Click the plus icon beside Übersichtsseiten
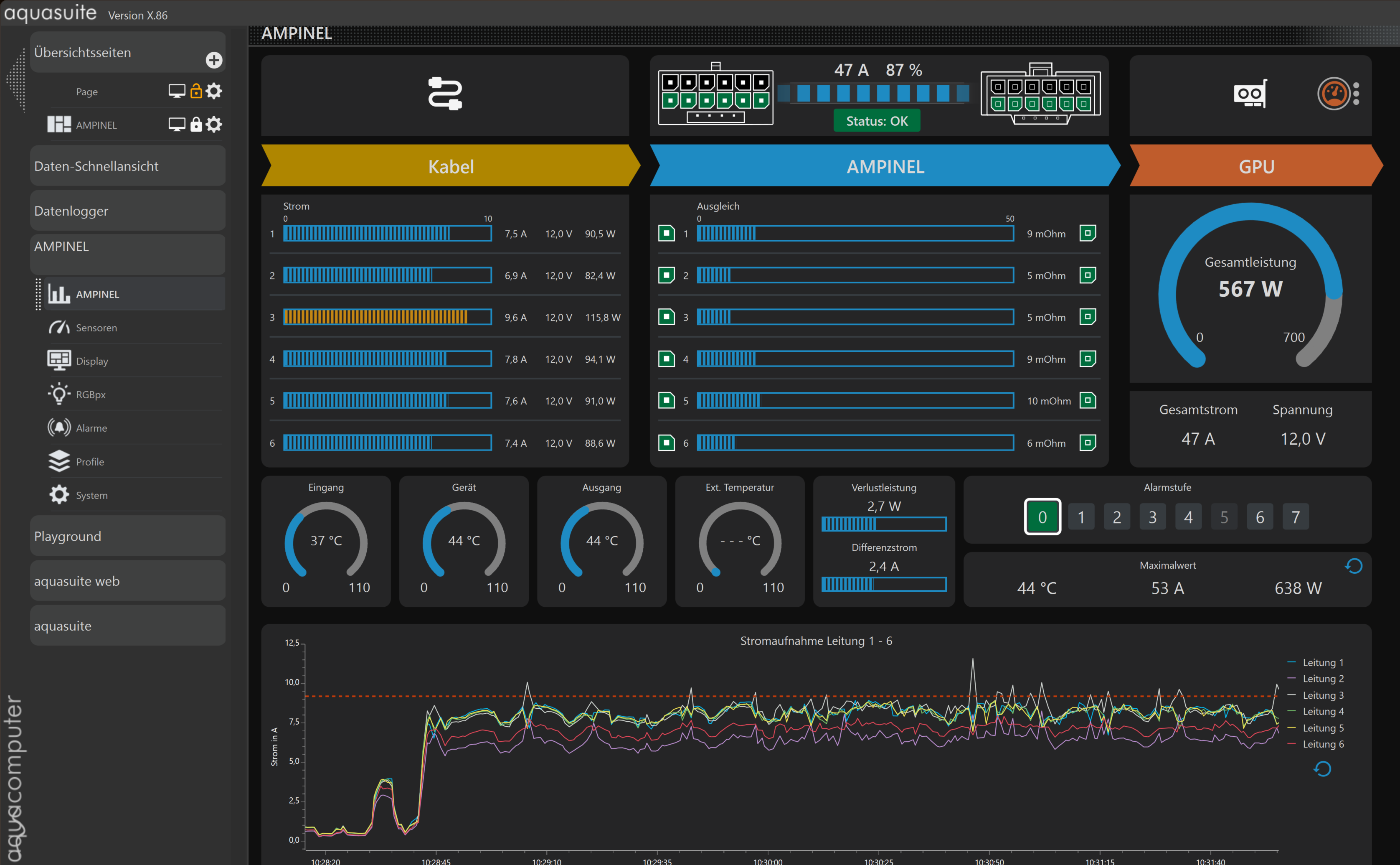This screenshot has width=1400, height=865. click(x=214, y=60)
